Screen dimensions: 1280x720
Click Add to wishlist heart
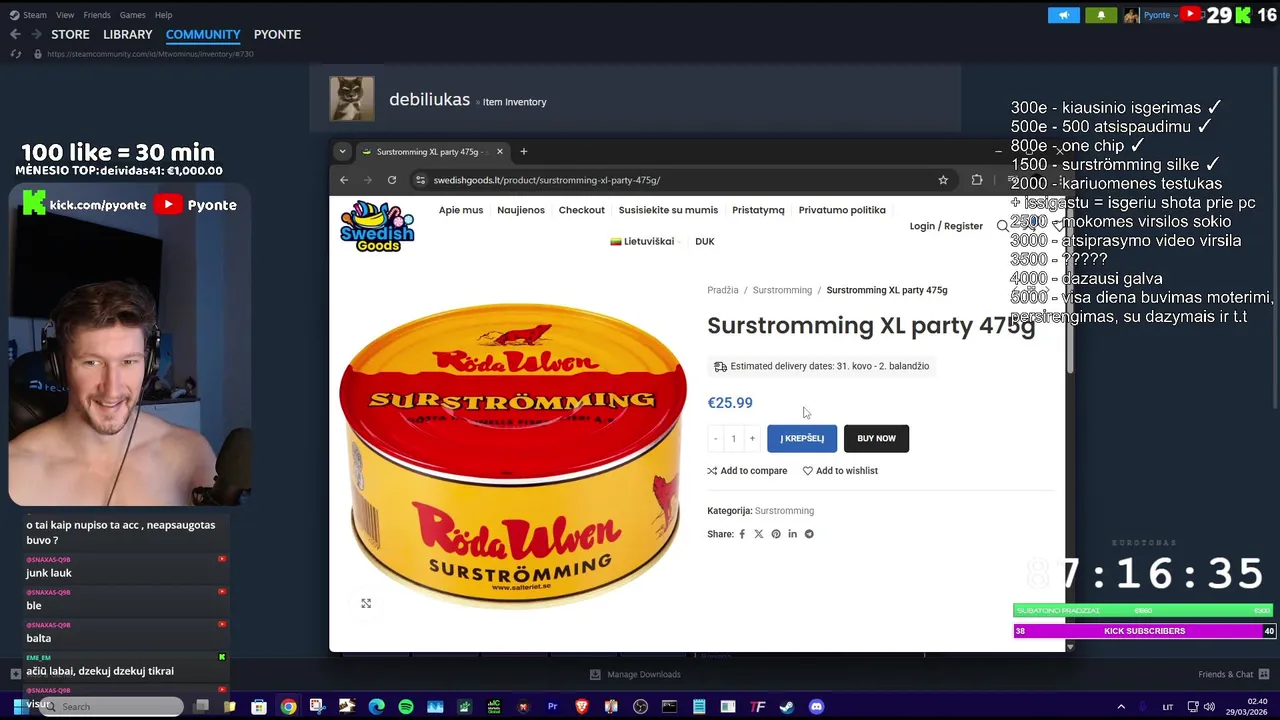point(840,471)
